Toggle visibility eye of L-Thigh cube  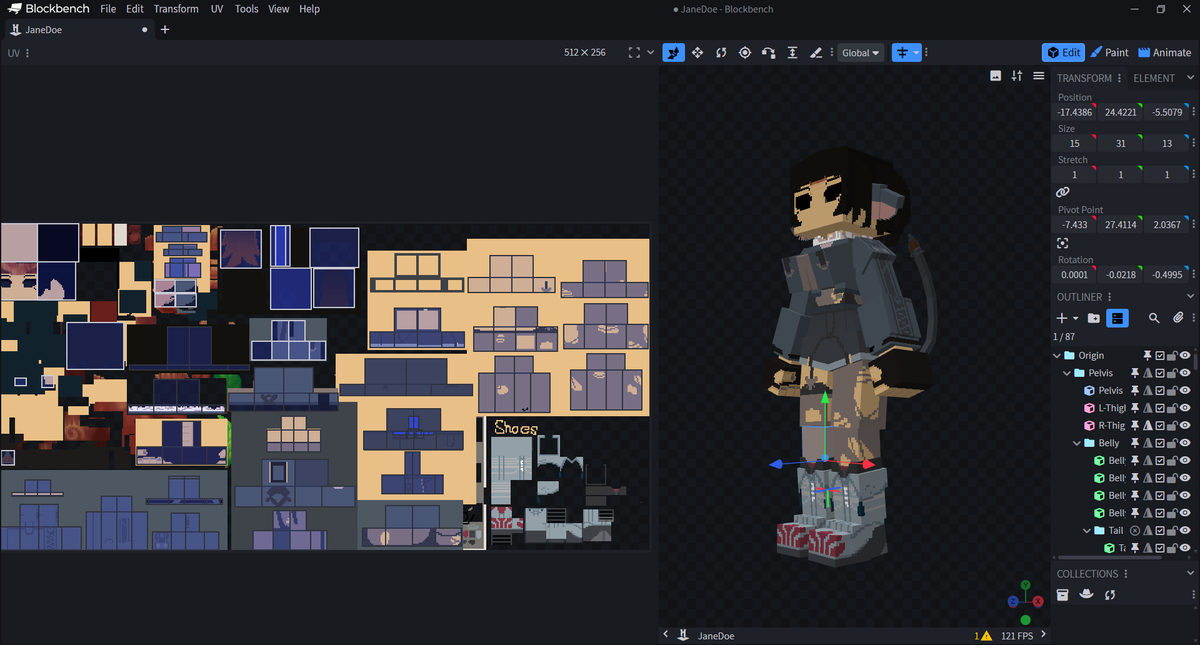[x=1185, y=408]
